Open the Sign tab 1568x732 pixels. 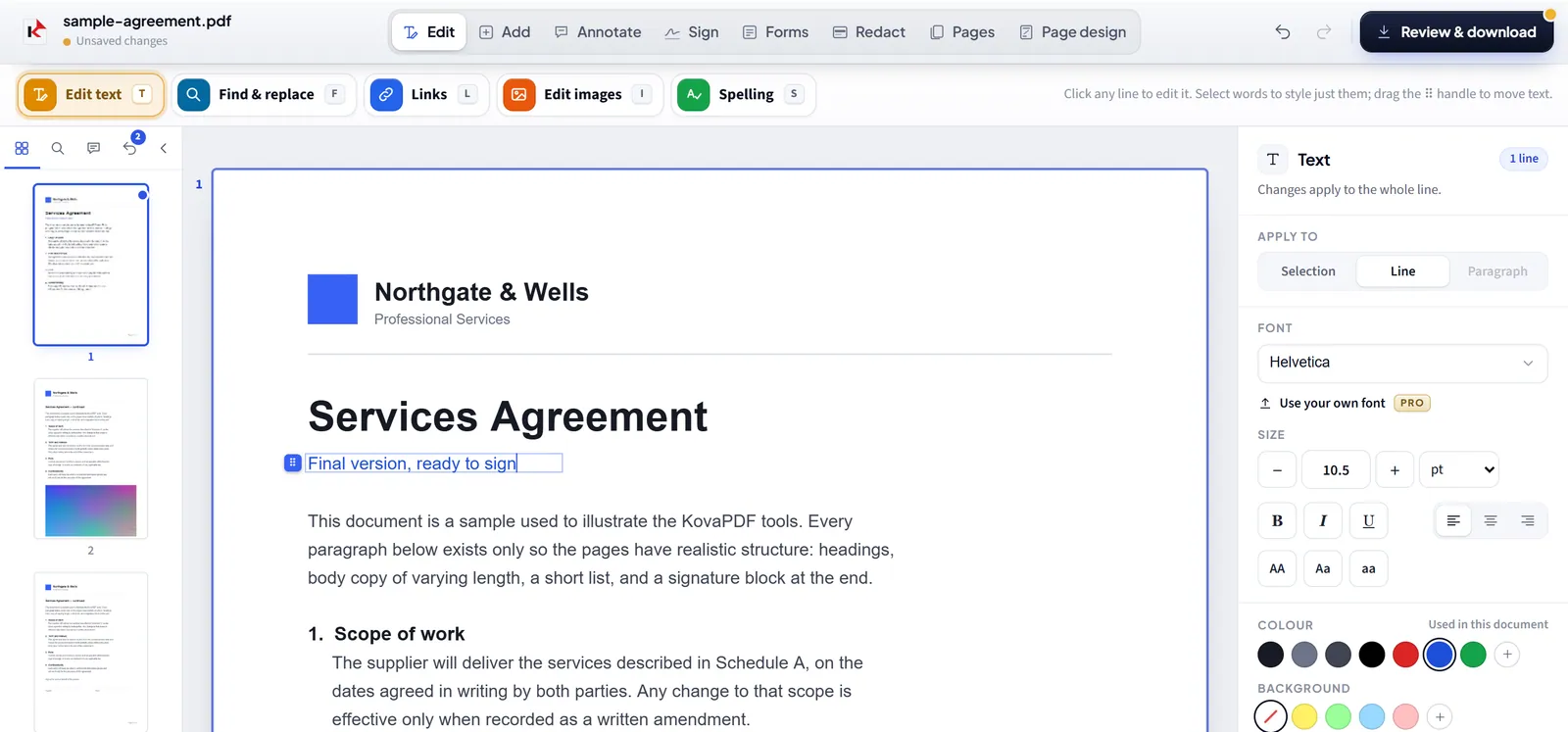[x=692, y=32]
